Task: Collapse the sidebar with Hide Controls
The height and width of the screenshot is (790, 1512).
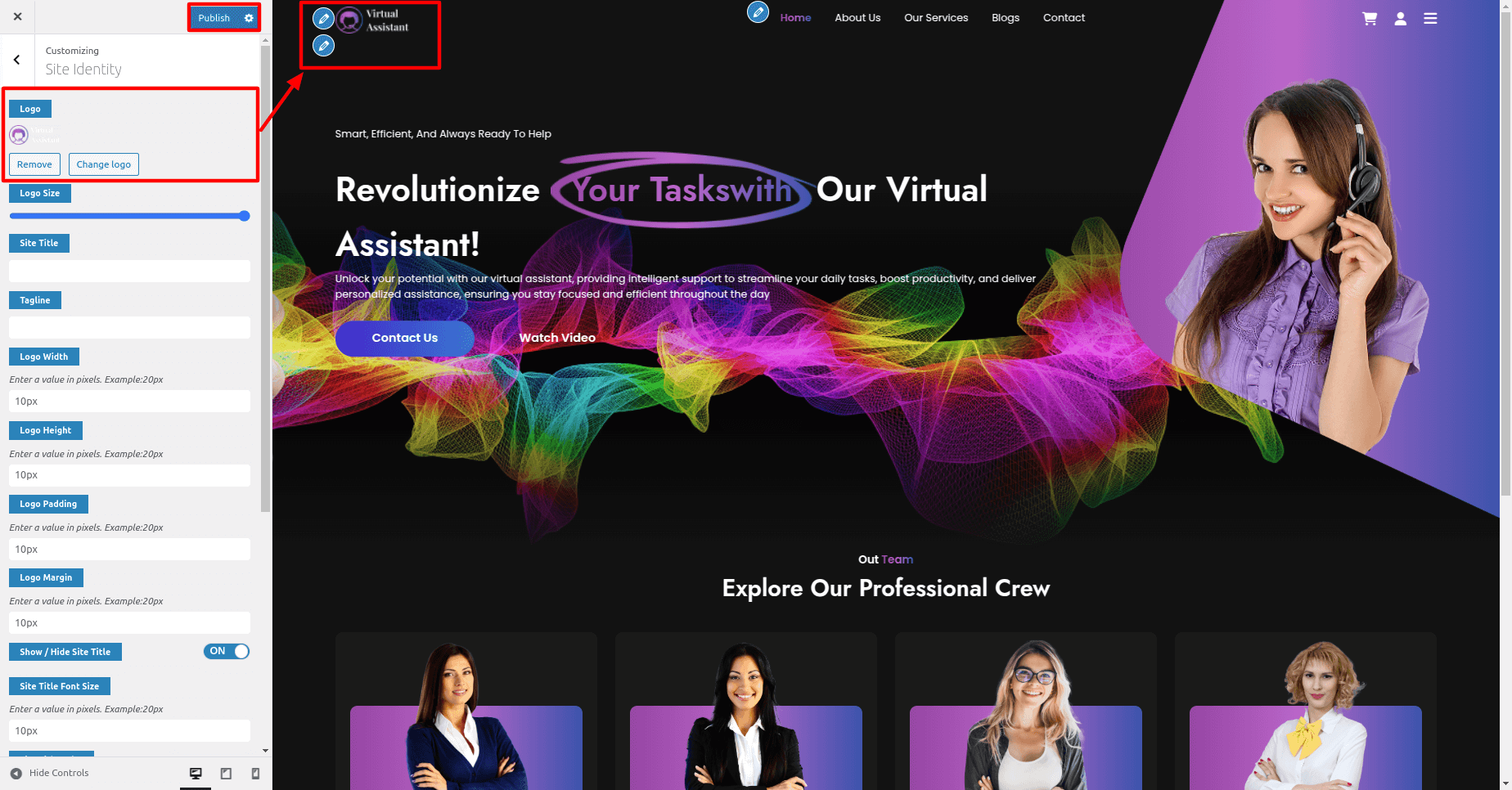Action: [50, 774]
